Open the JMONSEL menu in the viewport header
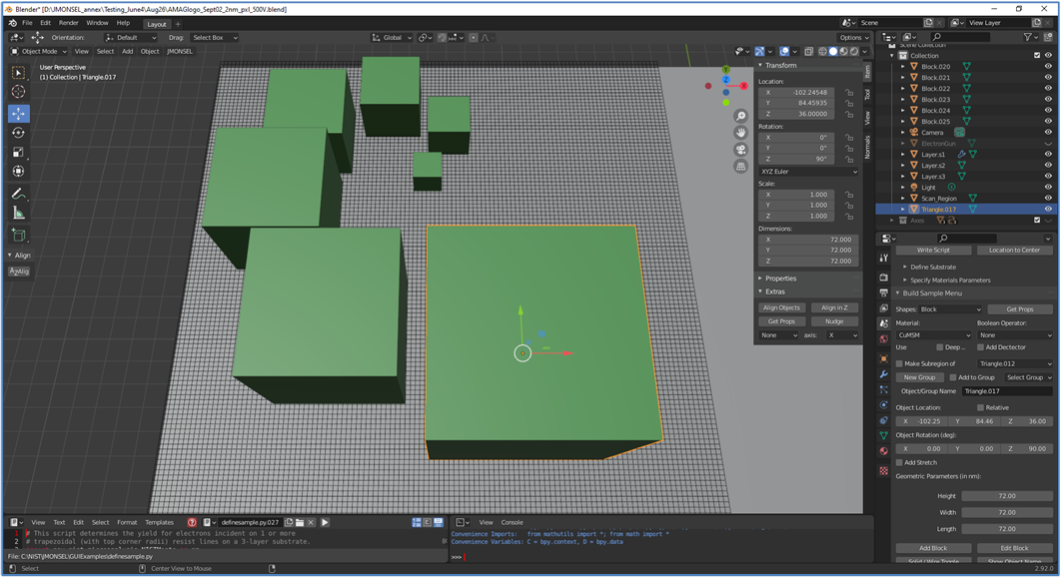Image resolution: width=1060 pixels, height=577 pixels. 180,51
